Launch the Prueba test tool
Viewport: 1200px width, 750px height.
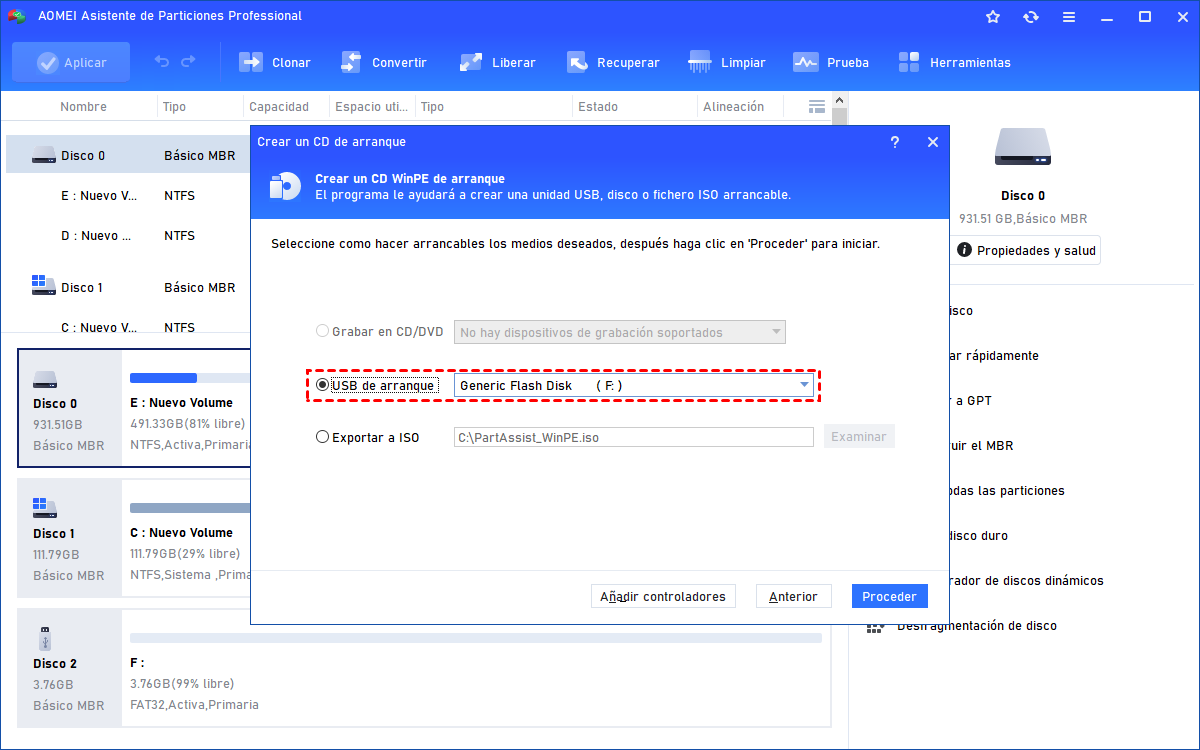(x=806, y=62)
